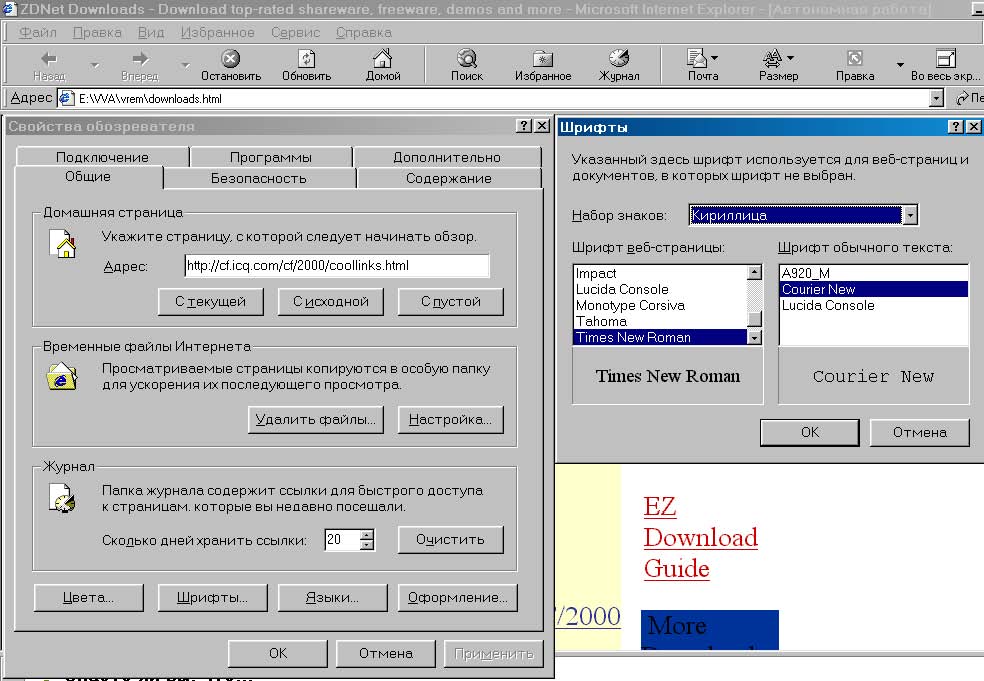Open the Forward button history dropdown arrow

pos(184,65)
